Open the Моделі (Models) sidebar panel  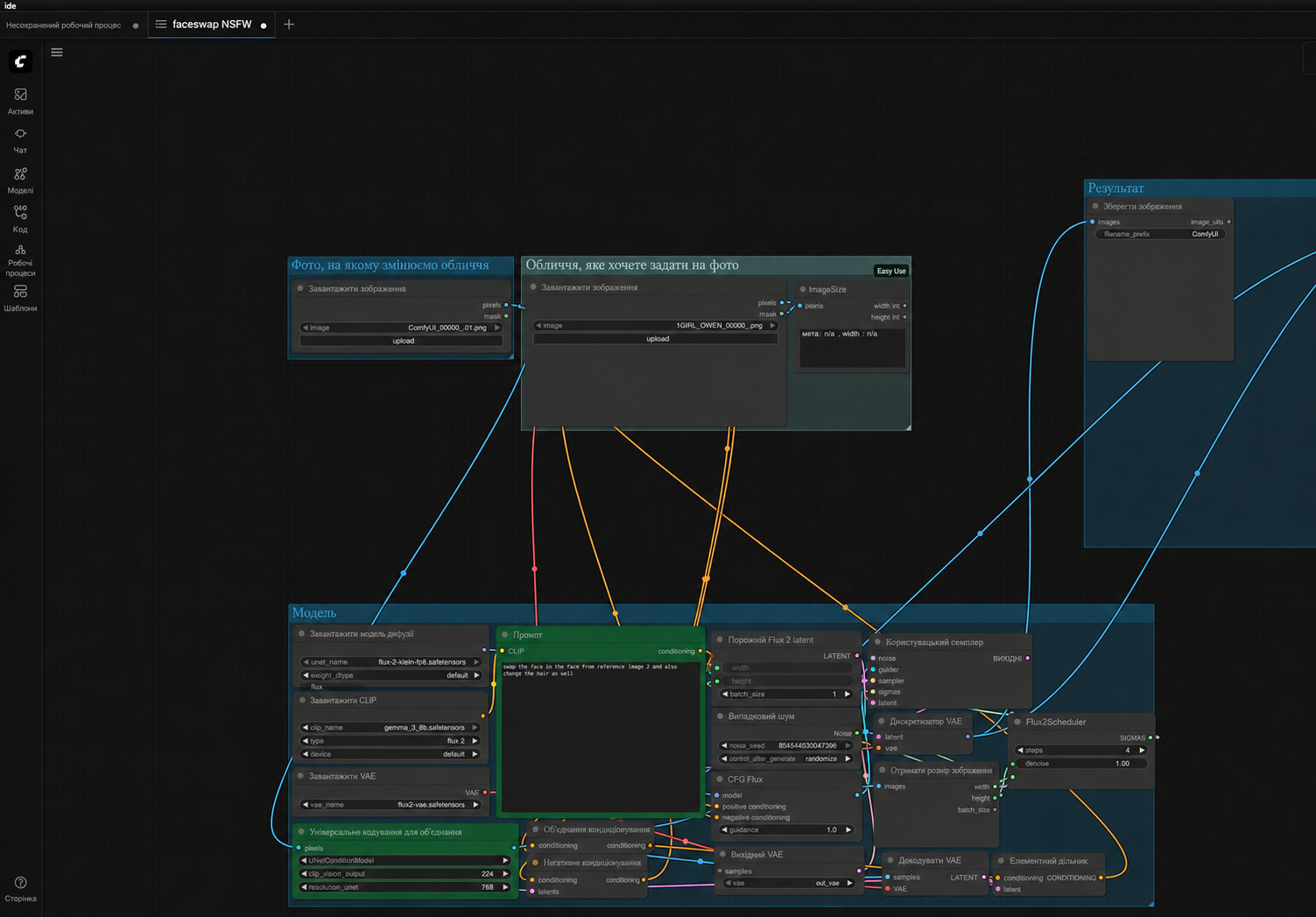(x=20, y=180)
